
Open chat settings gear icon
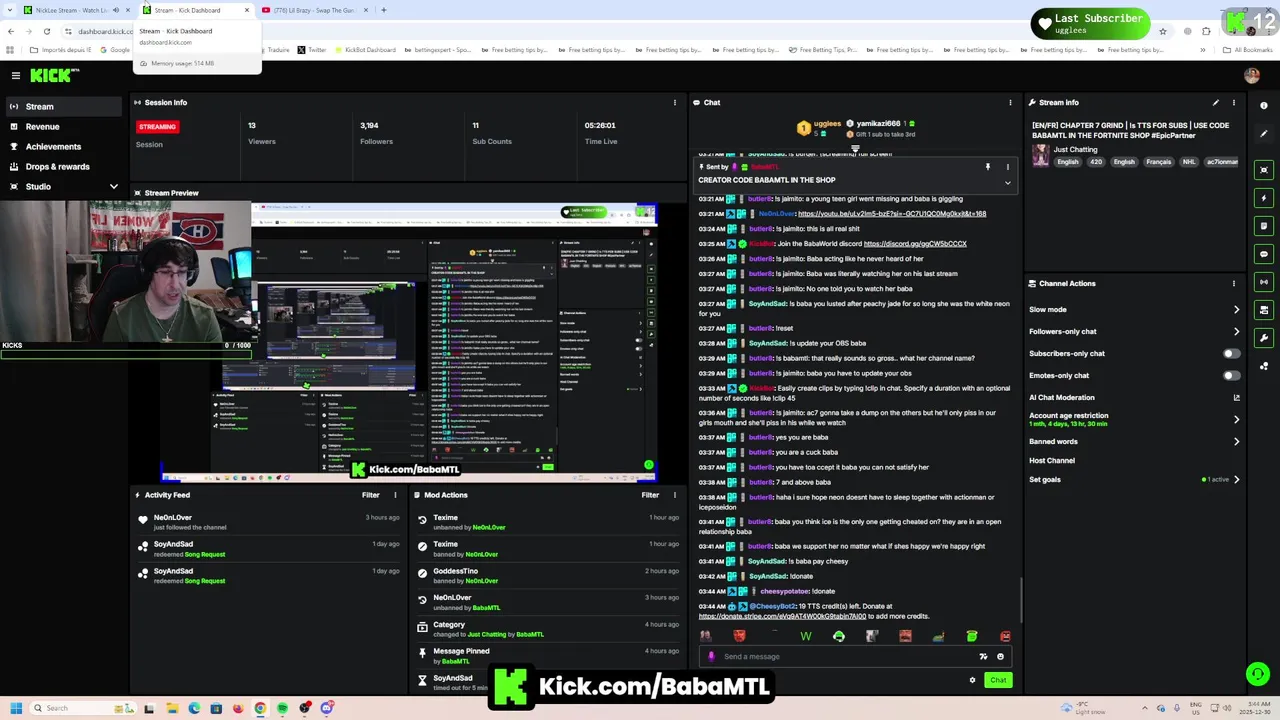tap(972, 680)
